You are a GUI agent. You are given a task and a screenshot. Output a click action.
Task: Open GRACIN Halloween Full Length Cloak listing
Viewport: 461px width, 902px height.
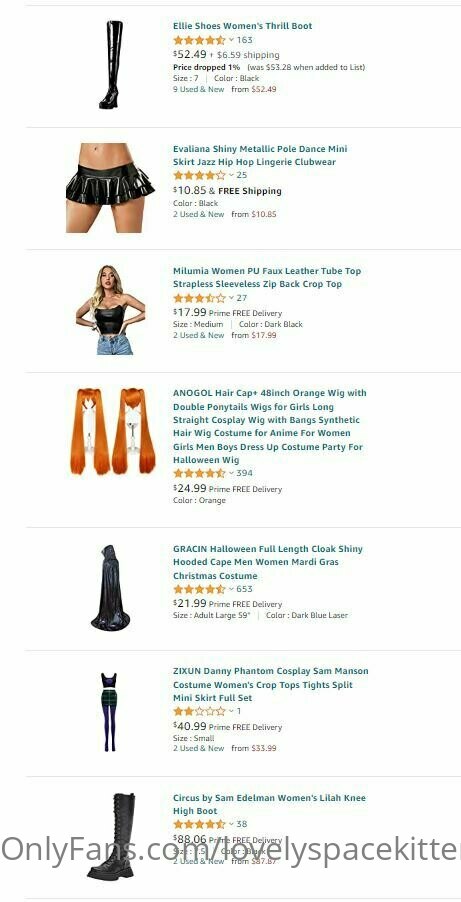[268, 562]
